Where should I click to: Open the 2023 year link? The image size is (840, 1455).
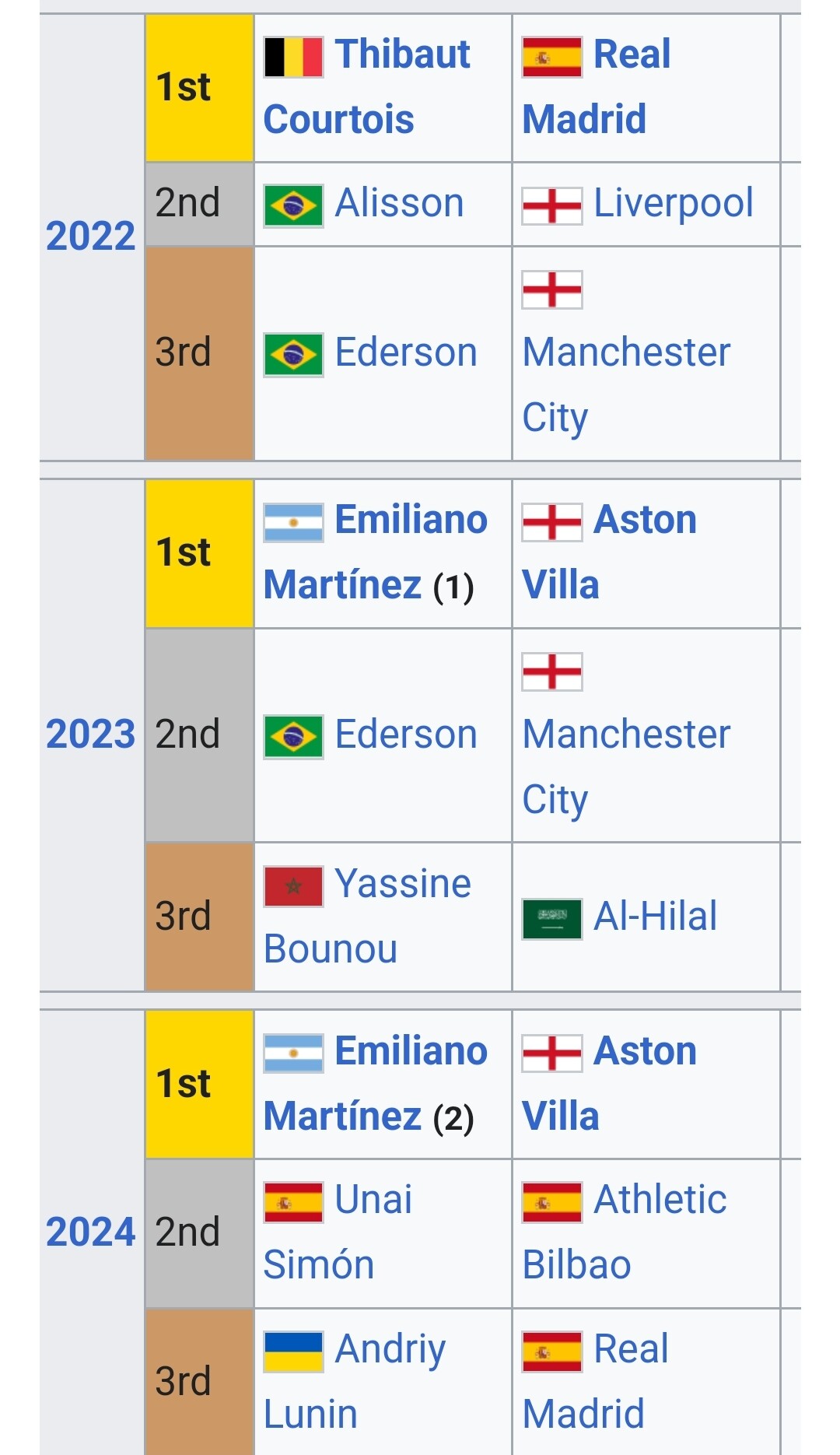click(90, 734)
